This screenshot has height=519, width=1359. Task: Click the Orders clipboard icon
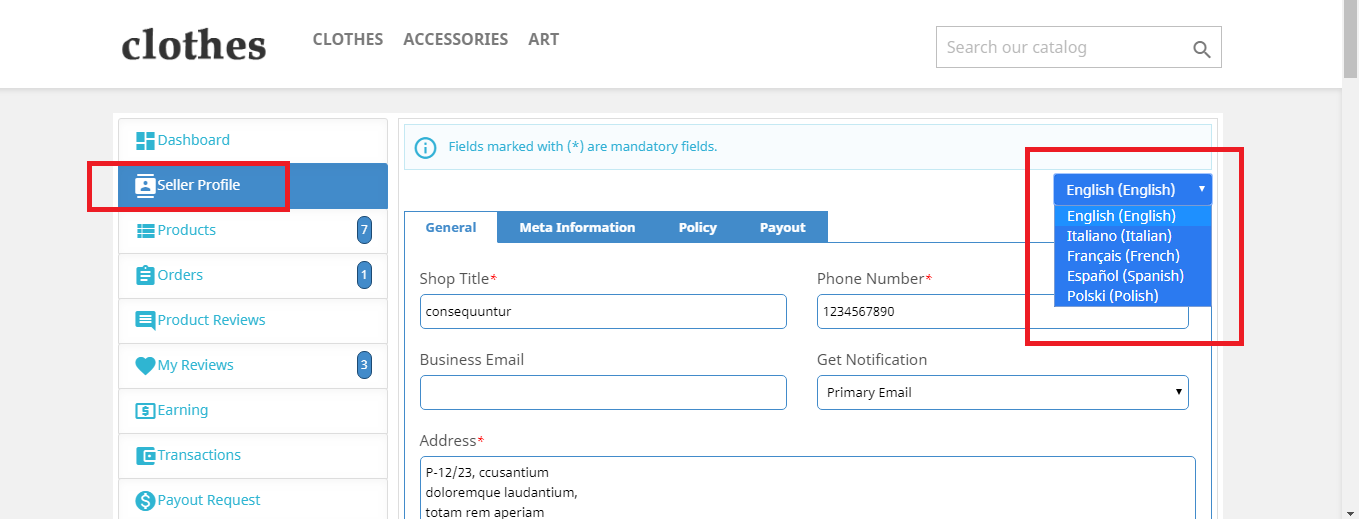point(146,275)
